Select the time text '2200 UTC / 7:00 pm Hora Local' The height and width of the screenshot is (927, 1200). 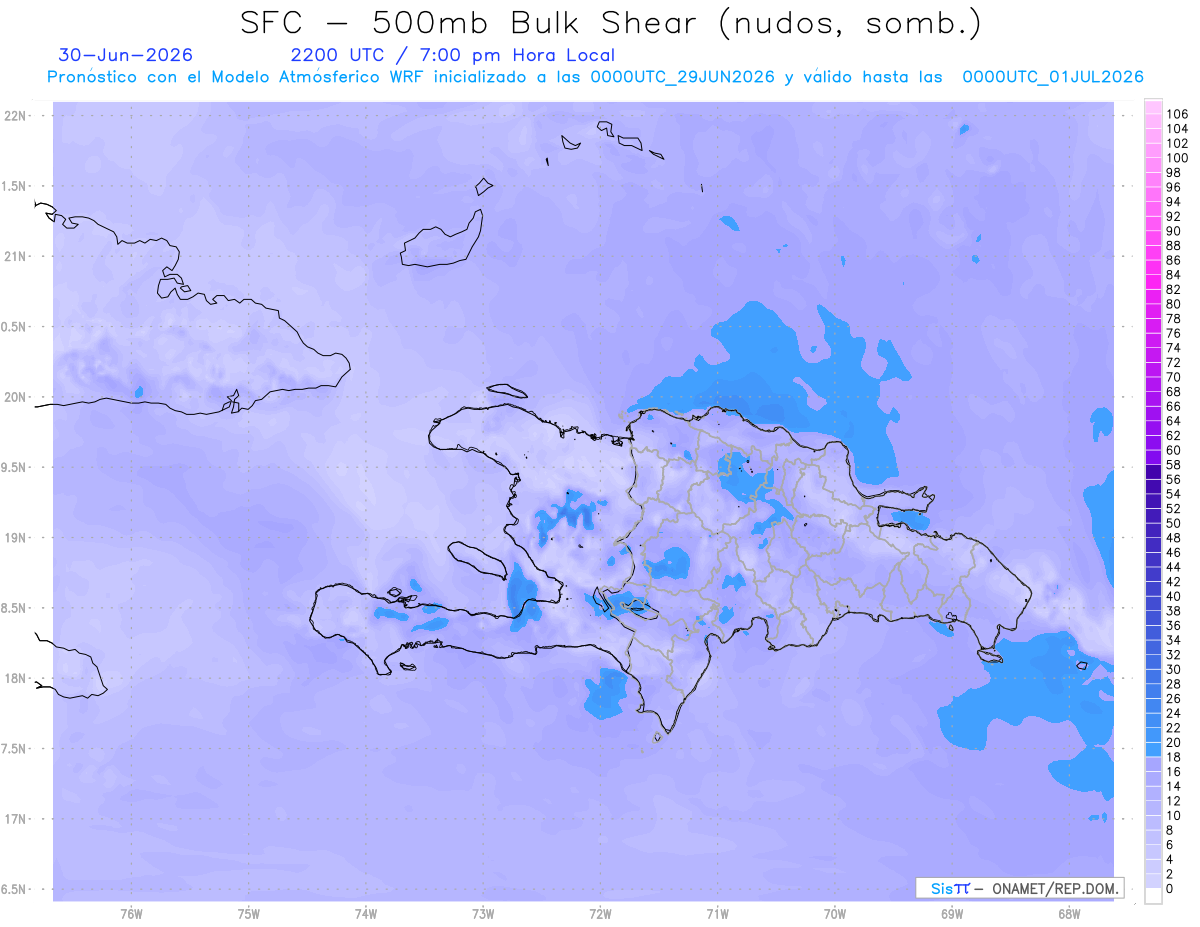click(x=452, y=55)
